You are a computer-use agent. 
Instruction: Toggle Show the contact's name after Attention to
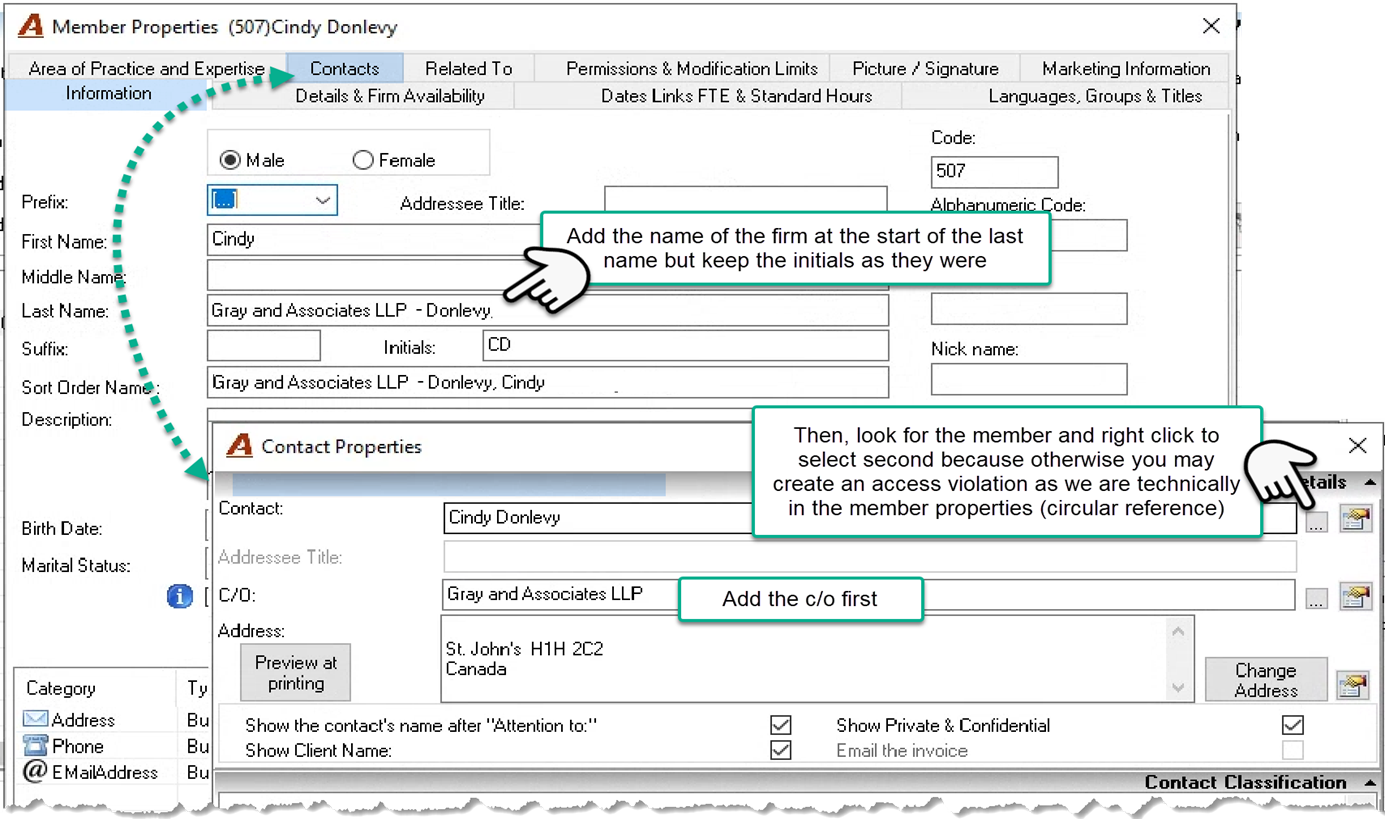(x=781, y=725)
